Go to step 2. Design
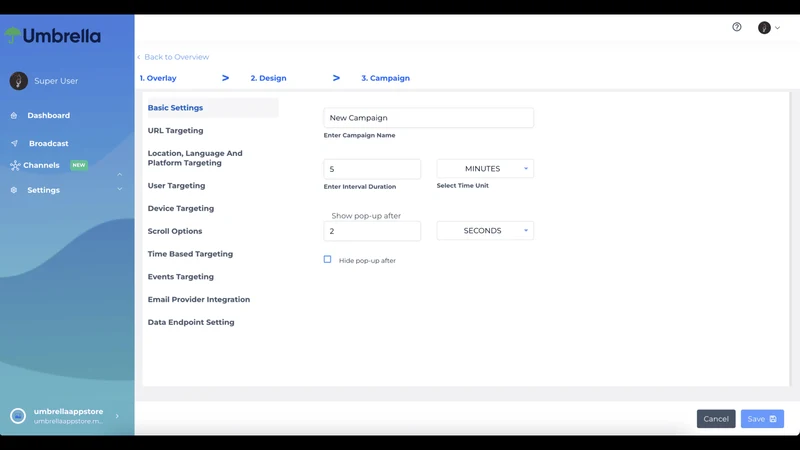800x450 pixels. [x=268, y=78]
